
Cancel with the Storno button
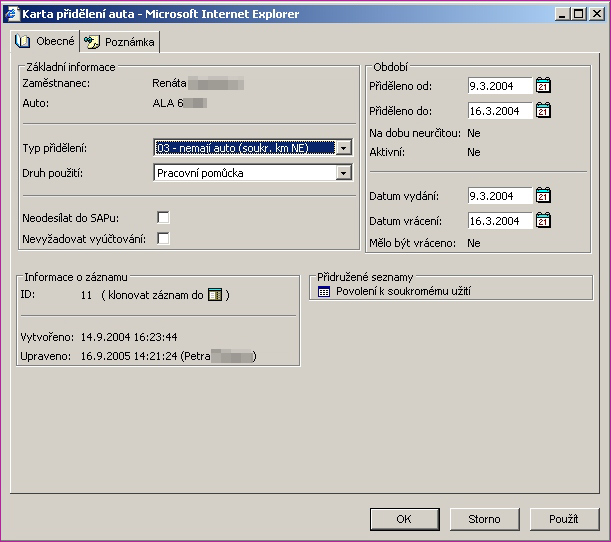point(484,519)
